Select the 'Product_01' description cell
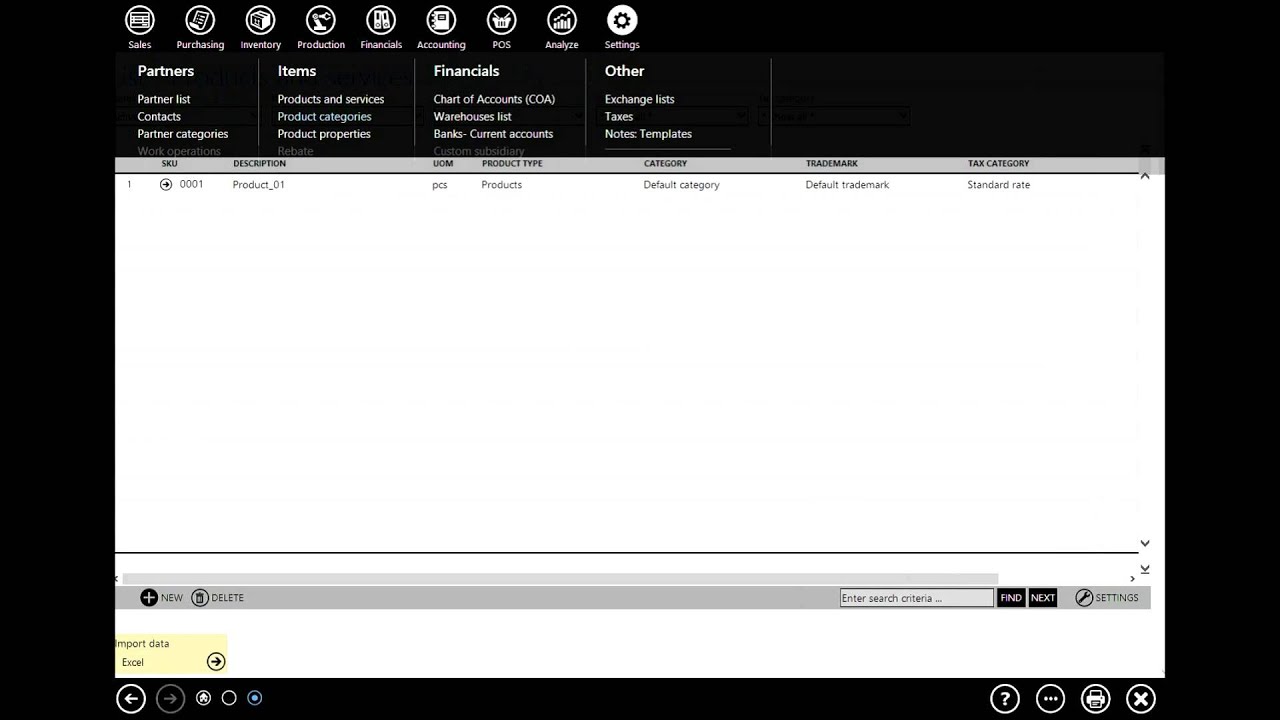The width and height of the screenshot is (1280, 720). [x=259, y=185]
